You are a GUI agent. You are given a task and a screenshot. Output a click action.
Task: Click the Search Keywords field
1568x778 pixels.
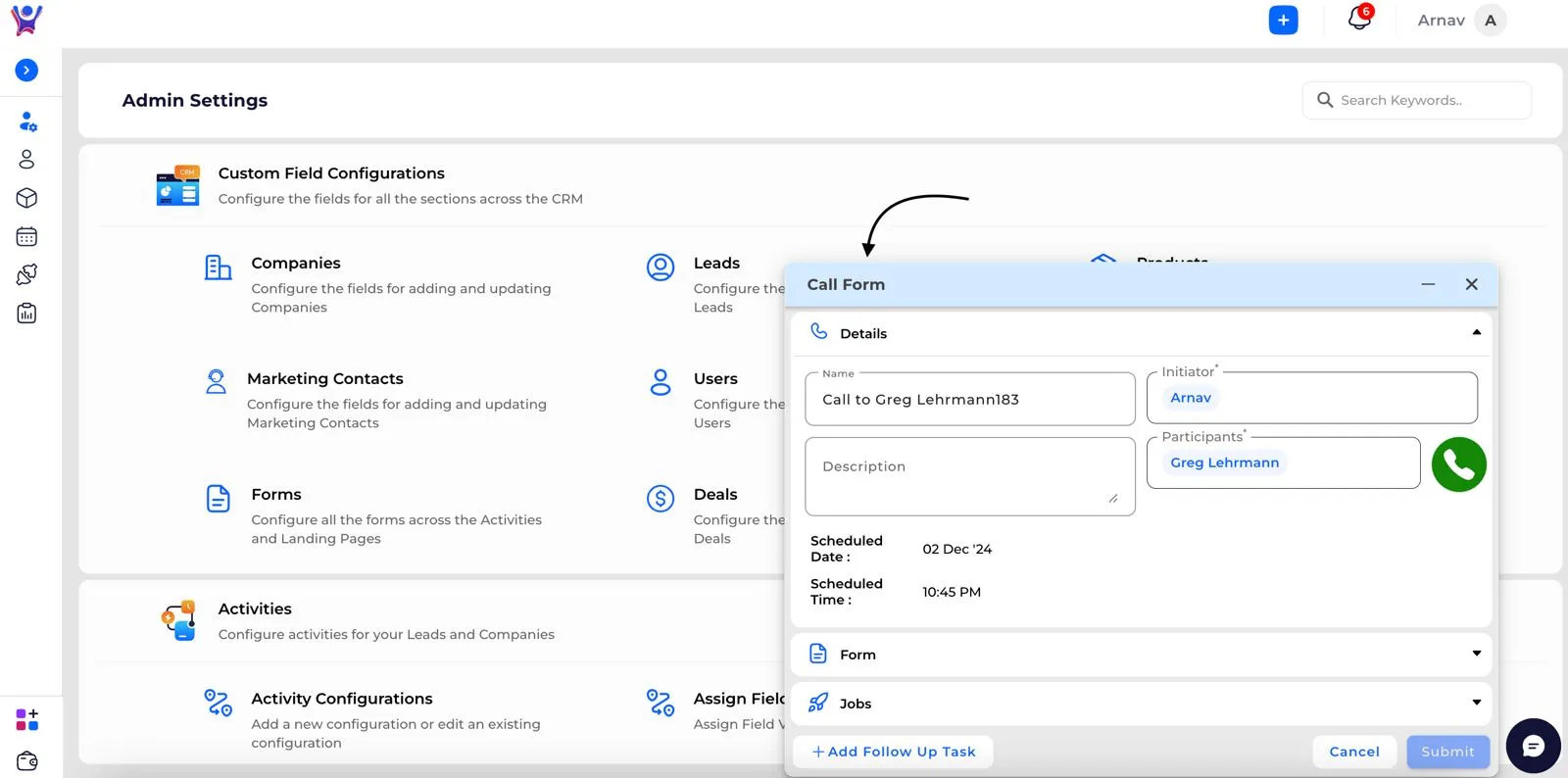point(1416,100)
